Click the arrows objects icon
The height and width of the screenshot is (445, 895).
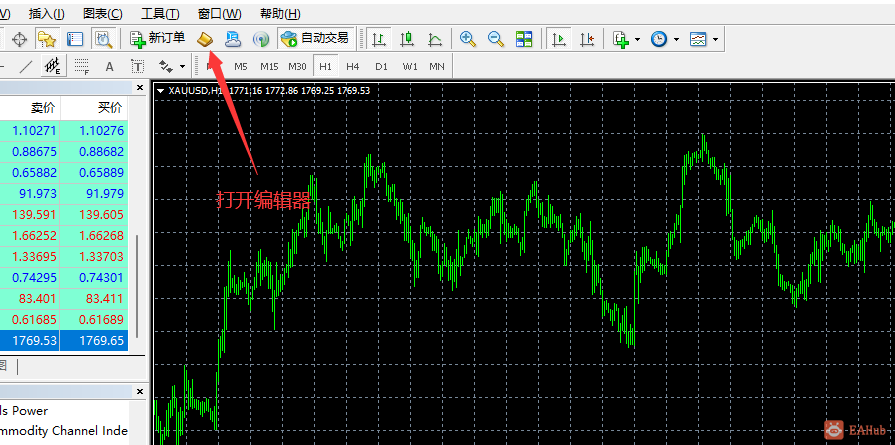(x=166, y=67)
